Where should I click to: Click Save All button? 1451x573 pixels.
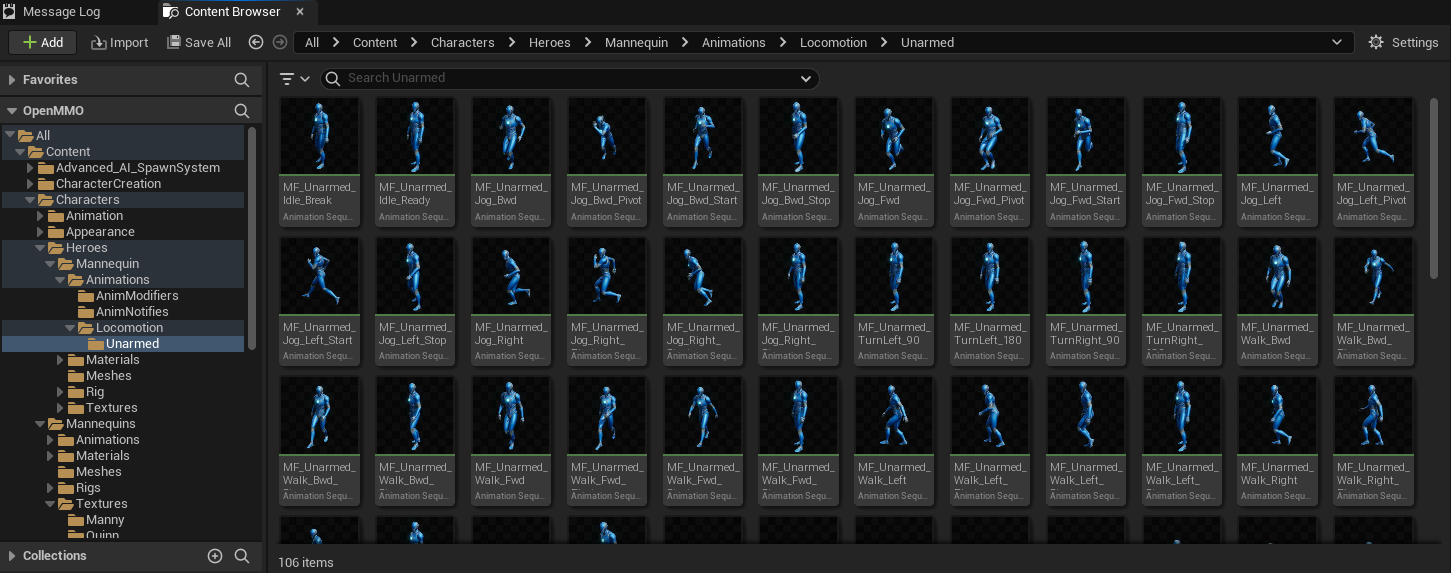pos(199,42)
